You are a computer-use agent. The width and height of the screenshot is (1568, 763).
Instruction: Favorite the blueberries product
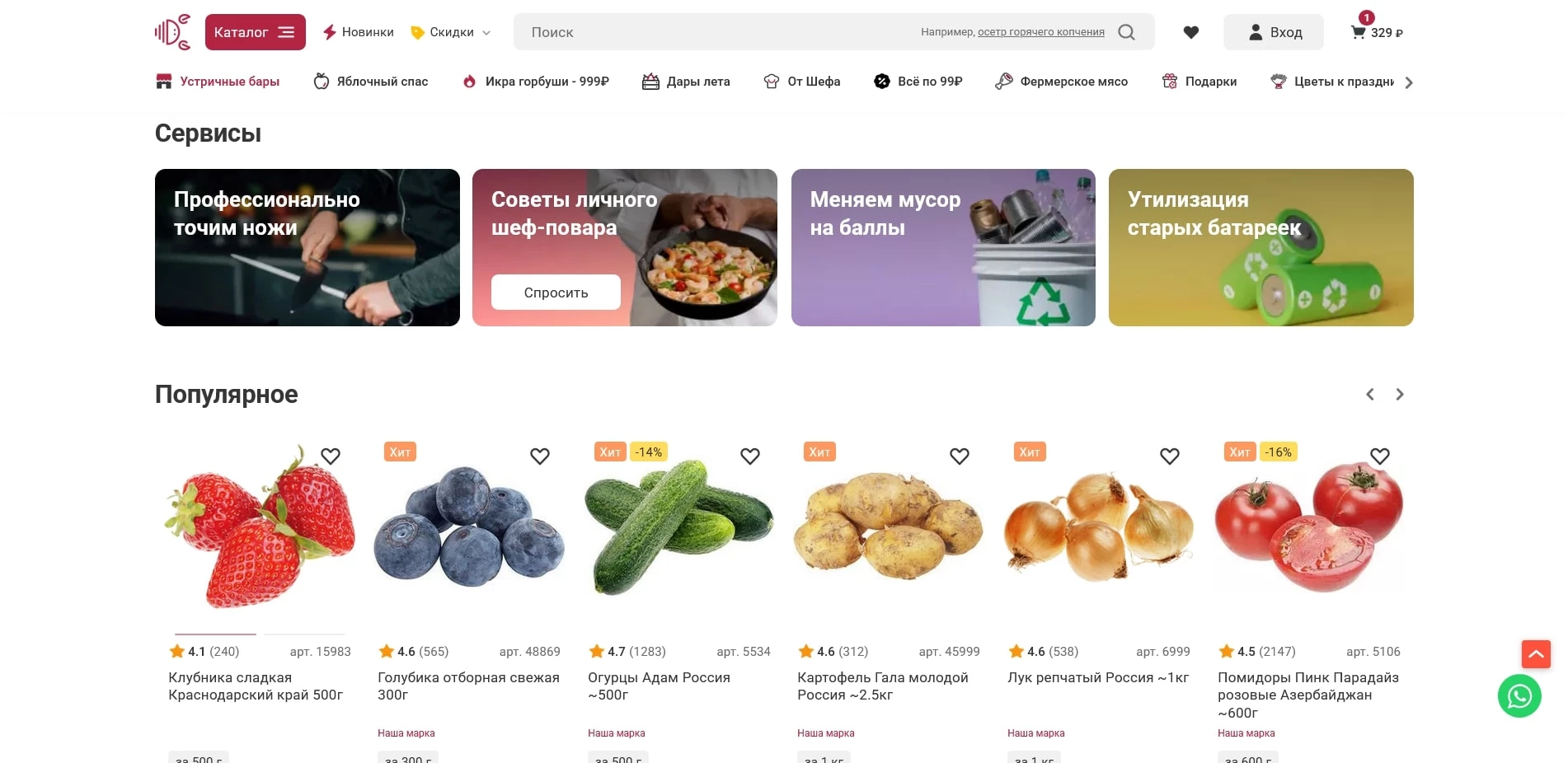[x=540, y=456]
